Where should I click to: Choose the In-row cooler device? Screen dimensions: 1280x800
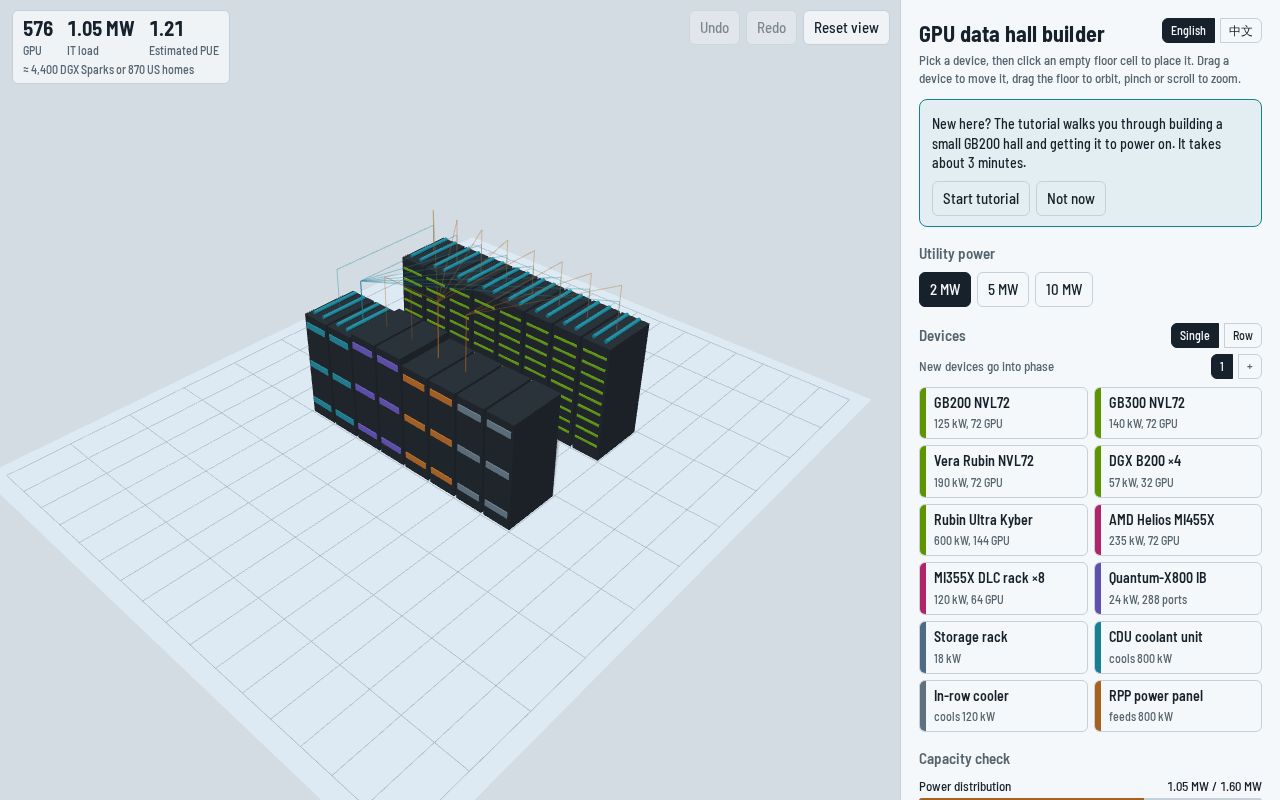point(1003,706)
